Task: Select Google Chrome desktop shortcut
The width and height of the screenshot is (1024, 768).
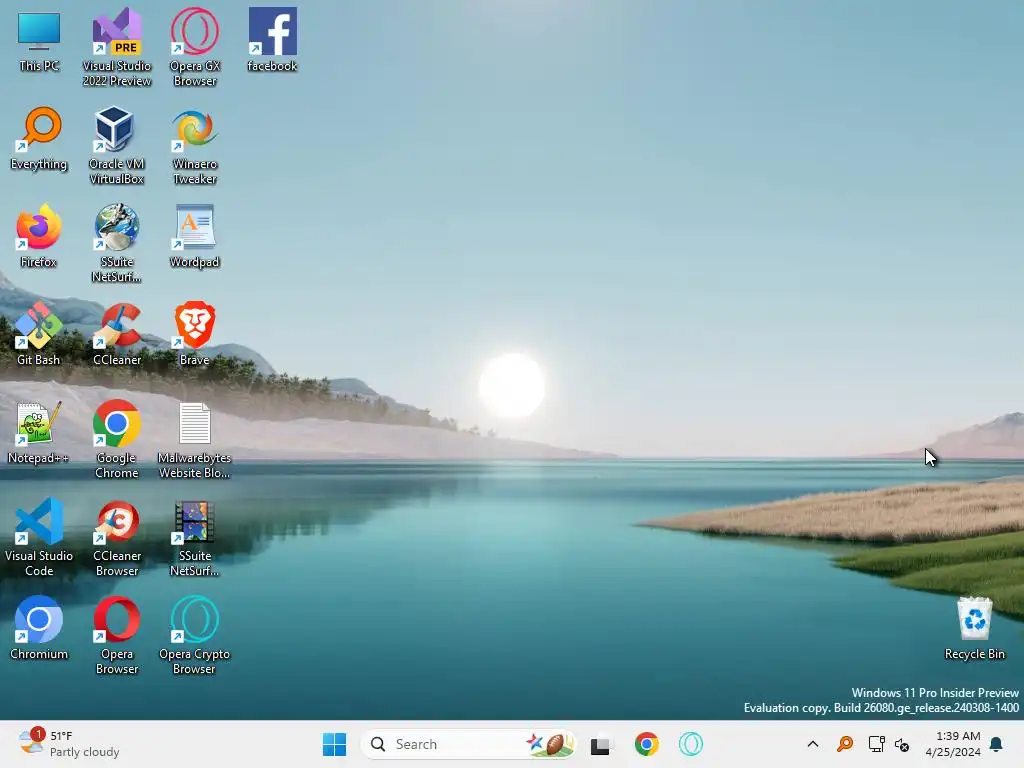Action: pyautogui.click(x=117, y=439)
